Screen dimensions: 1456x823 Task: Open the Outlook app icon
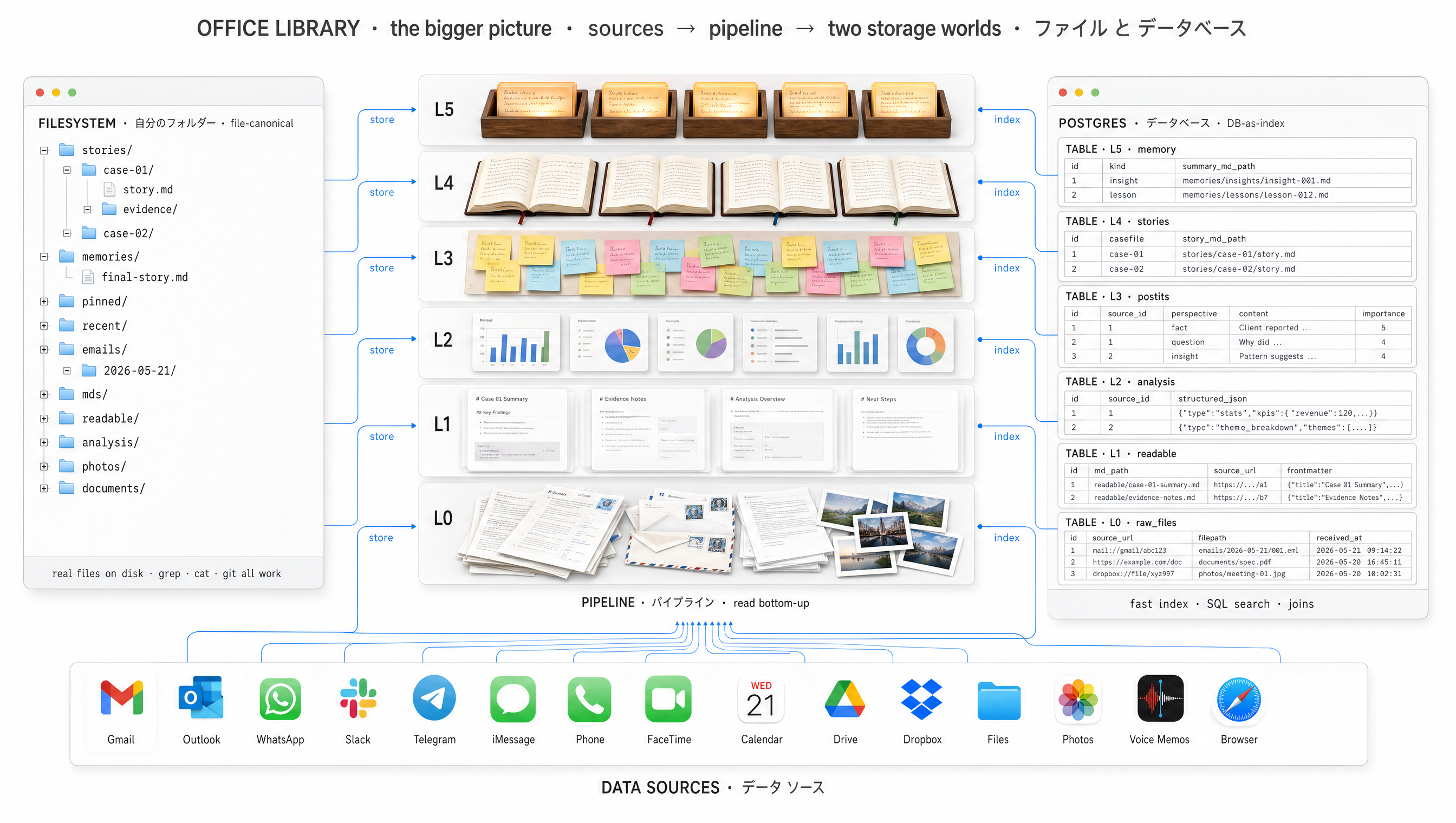point(201,698)
